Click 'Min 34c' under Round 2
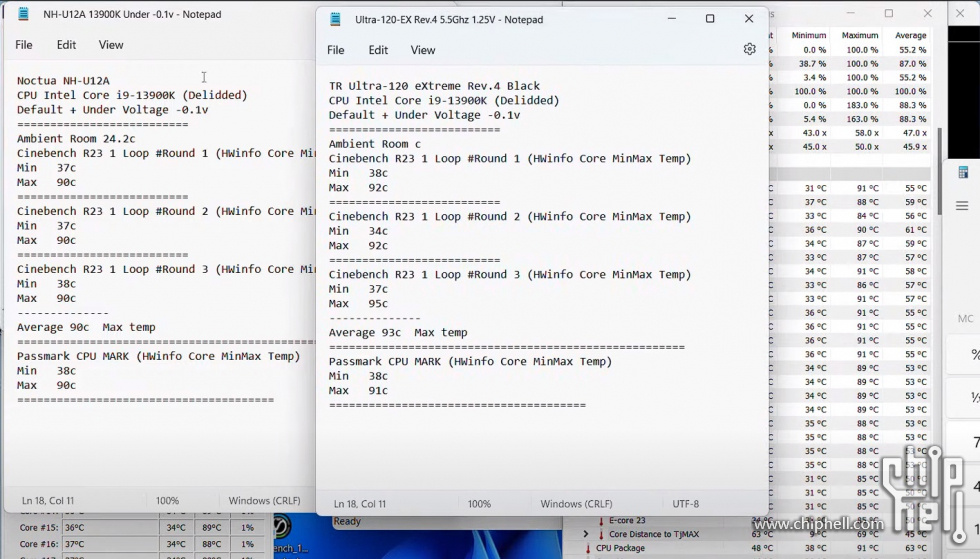Screen dimensions: 980x559 pos(358,231)
